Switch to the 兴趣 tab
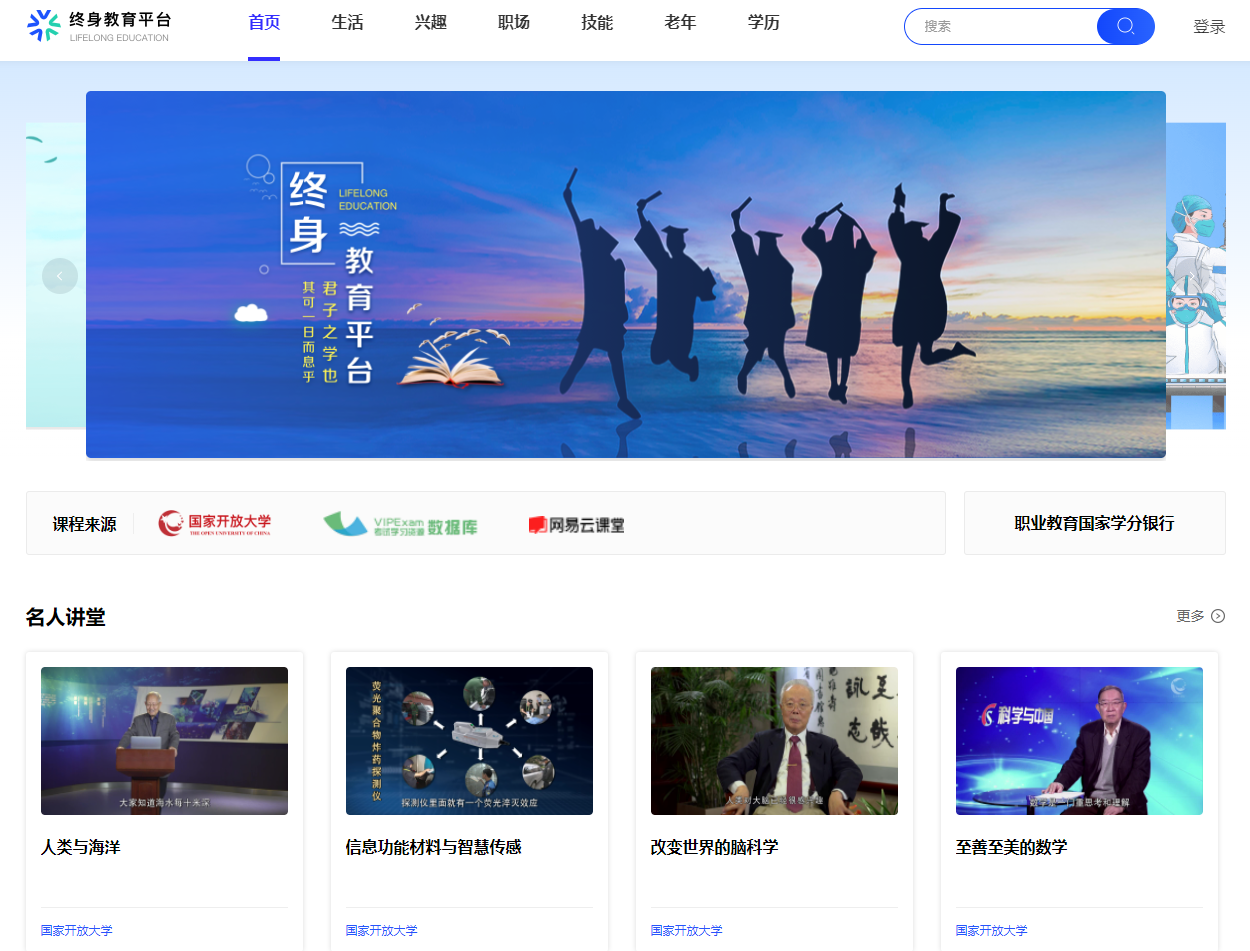Screen dimensions: 1250x951 tap(431, 23)
